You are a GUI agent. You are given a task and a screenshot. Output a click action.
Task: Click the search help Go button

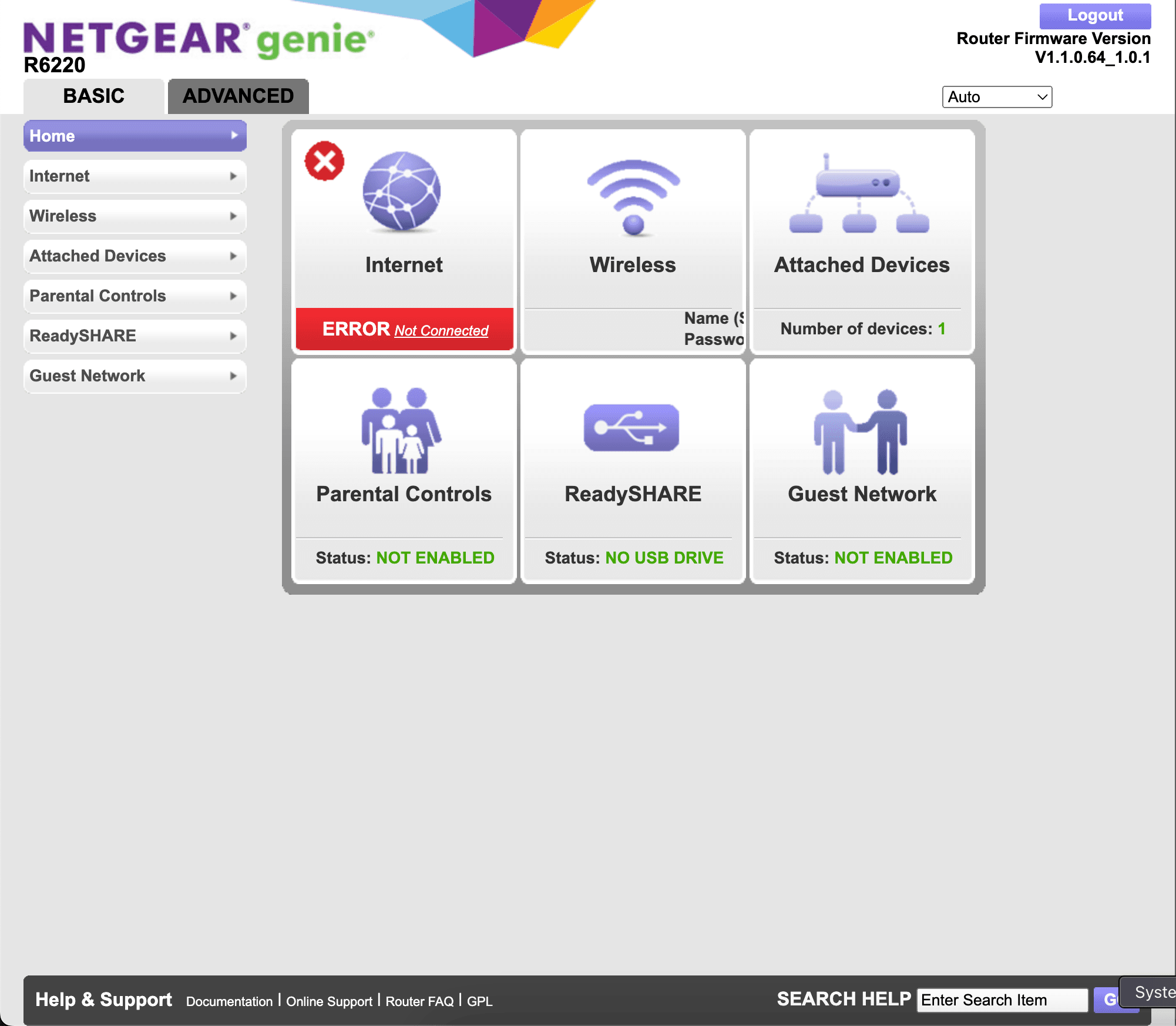tap(1107, 1000)
